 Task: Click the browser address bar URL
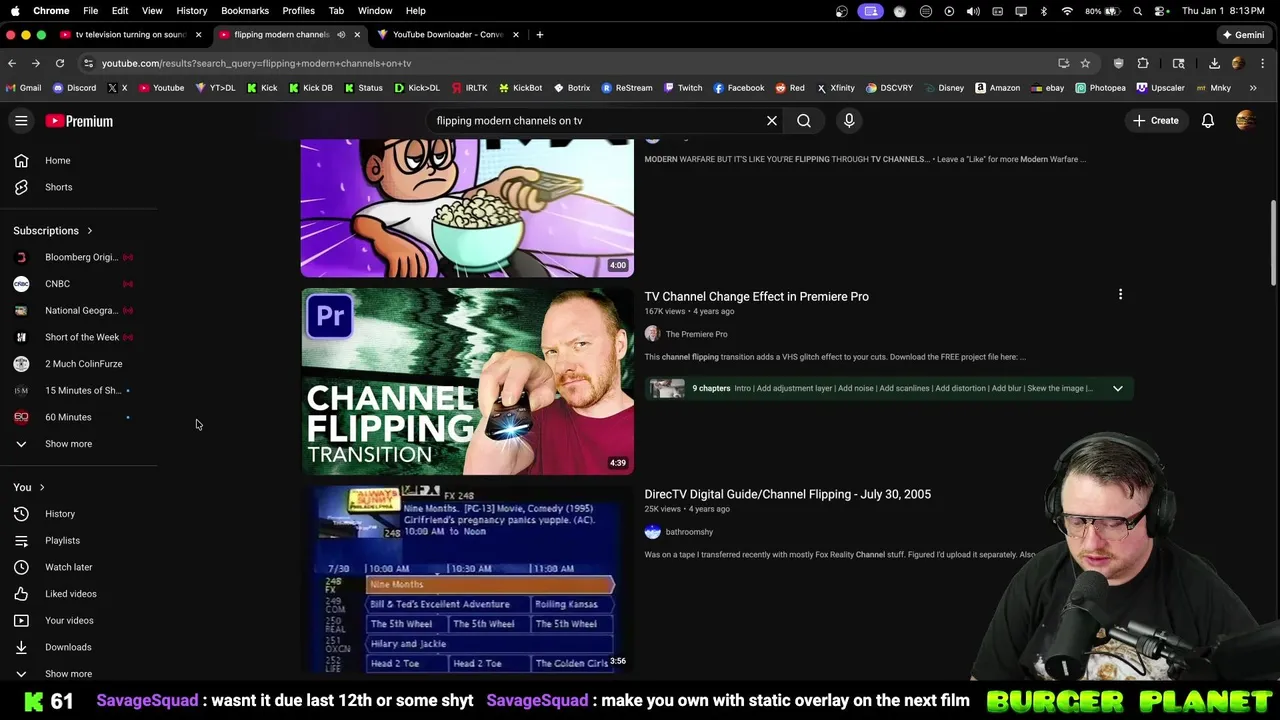point(256,63)
